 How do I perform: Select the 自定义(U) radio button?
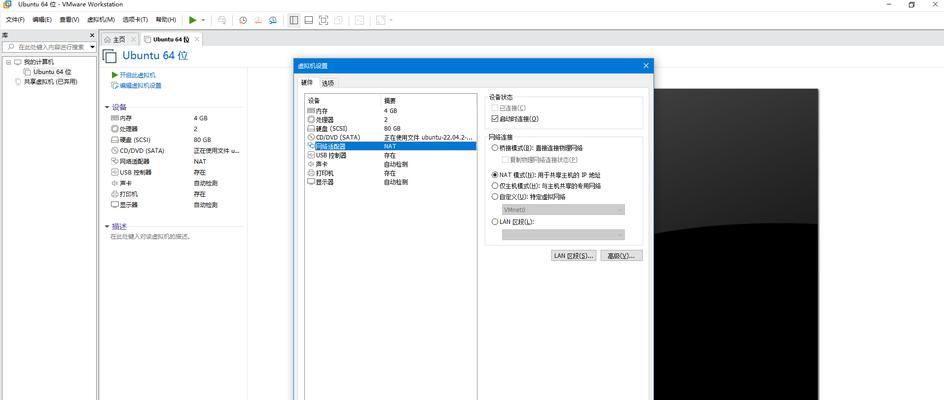point(495,196)
